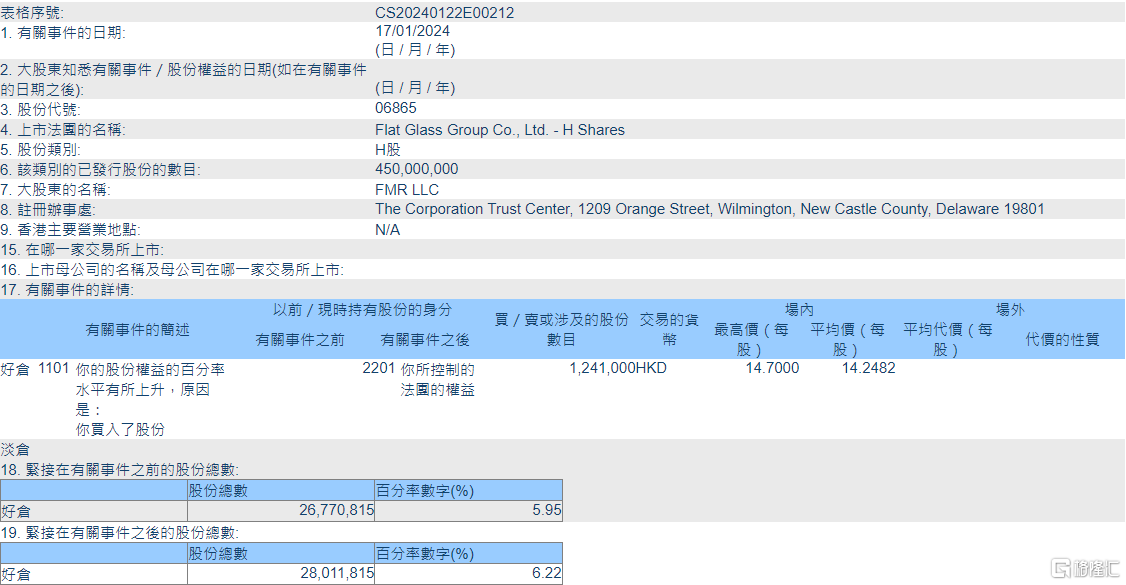Click highest price value 14.7000

tap(772, 368)
